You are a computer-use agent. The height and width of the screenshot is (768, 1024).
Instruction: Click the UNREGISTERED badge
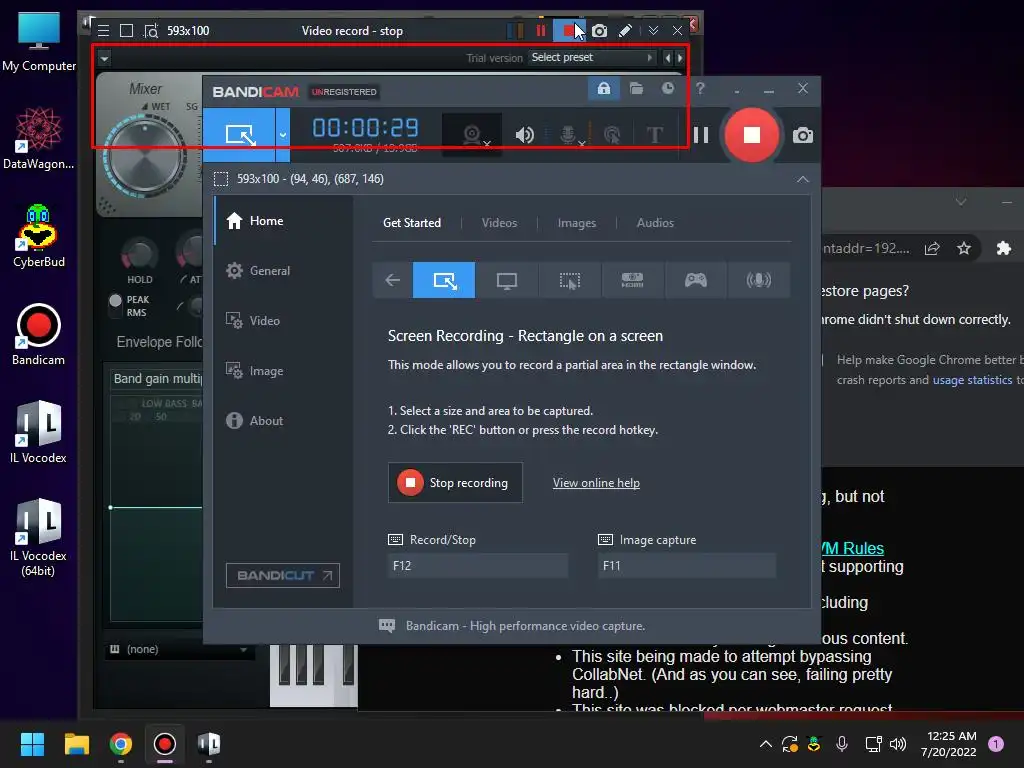(x=344, y=92)
